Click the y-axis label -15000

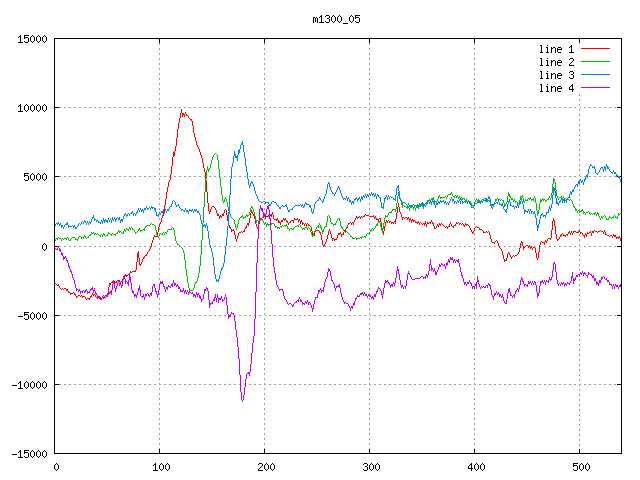coord(28,454)
